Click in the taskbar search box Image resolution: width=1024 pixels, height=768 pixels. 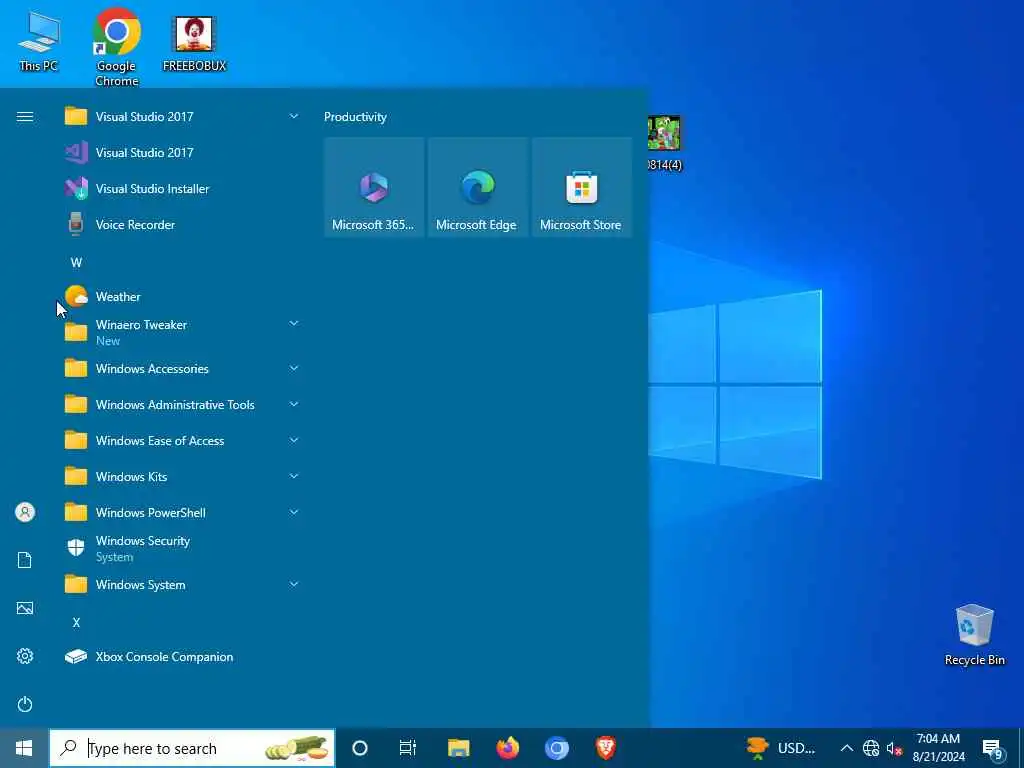pos(192,748)
